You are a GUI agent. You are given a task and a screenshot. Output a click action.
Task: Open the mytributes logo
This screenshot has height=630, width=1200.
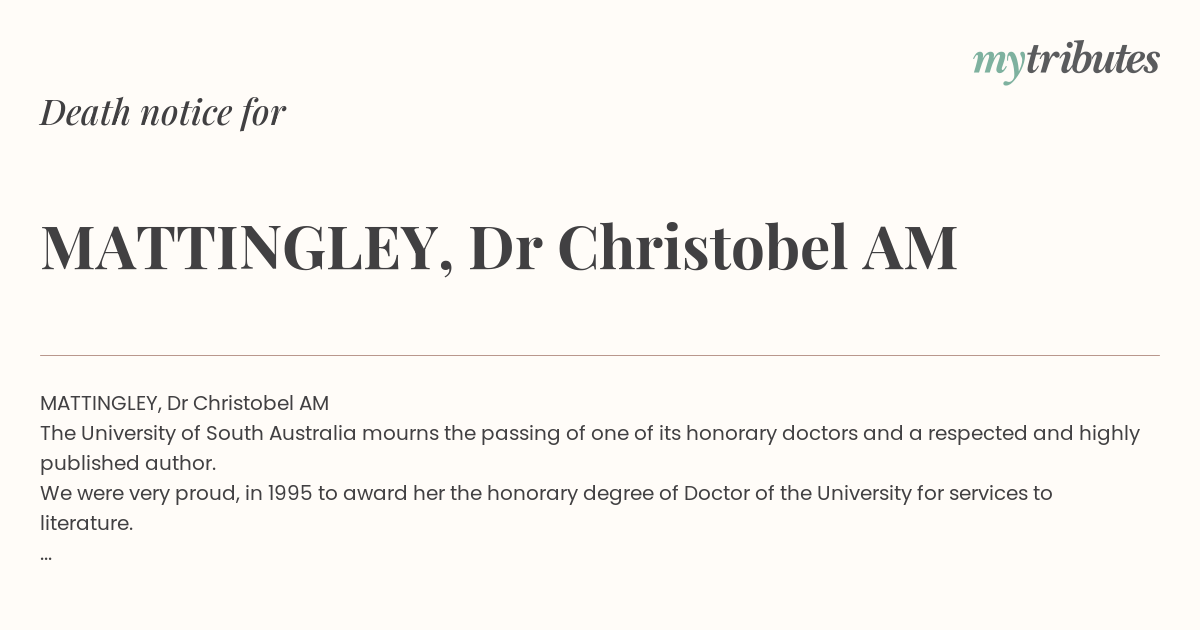click(x=1066, y=61)
